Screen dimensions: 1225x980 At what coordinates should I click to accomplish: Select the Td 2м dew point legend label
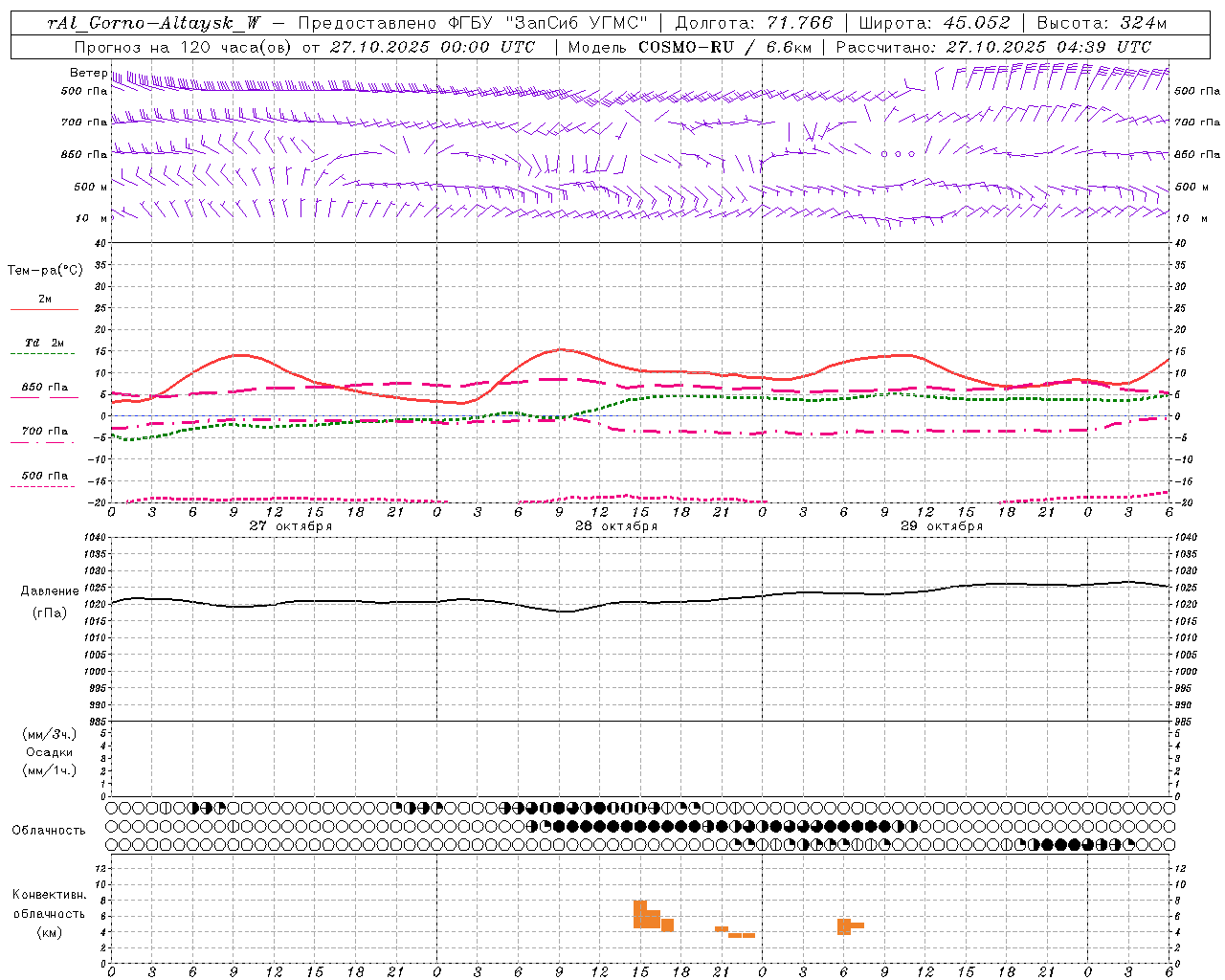pyautogui.click(x=44, y=343)
